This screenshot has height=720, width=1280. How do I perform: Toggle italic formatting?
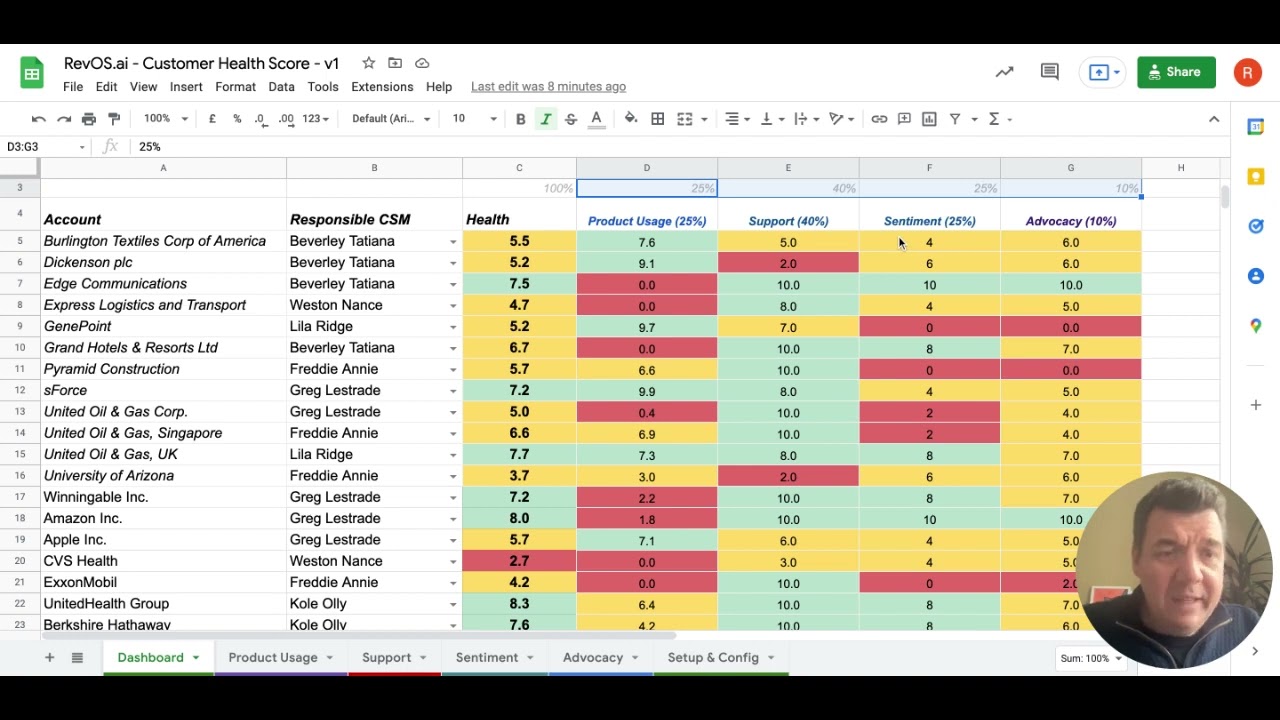pyautogui.click(x=546, y=119)
